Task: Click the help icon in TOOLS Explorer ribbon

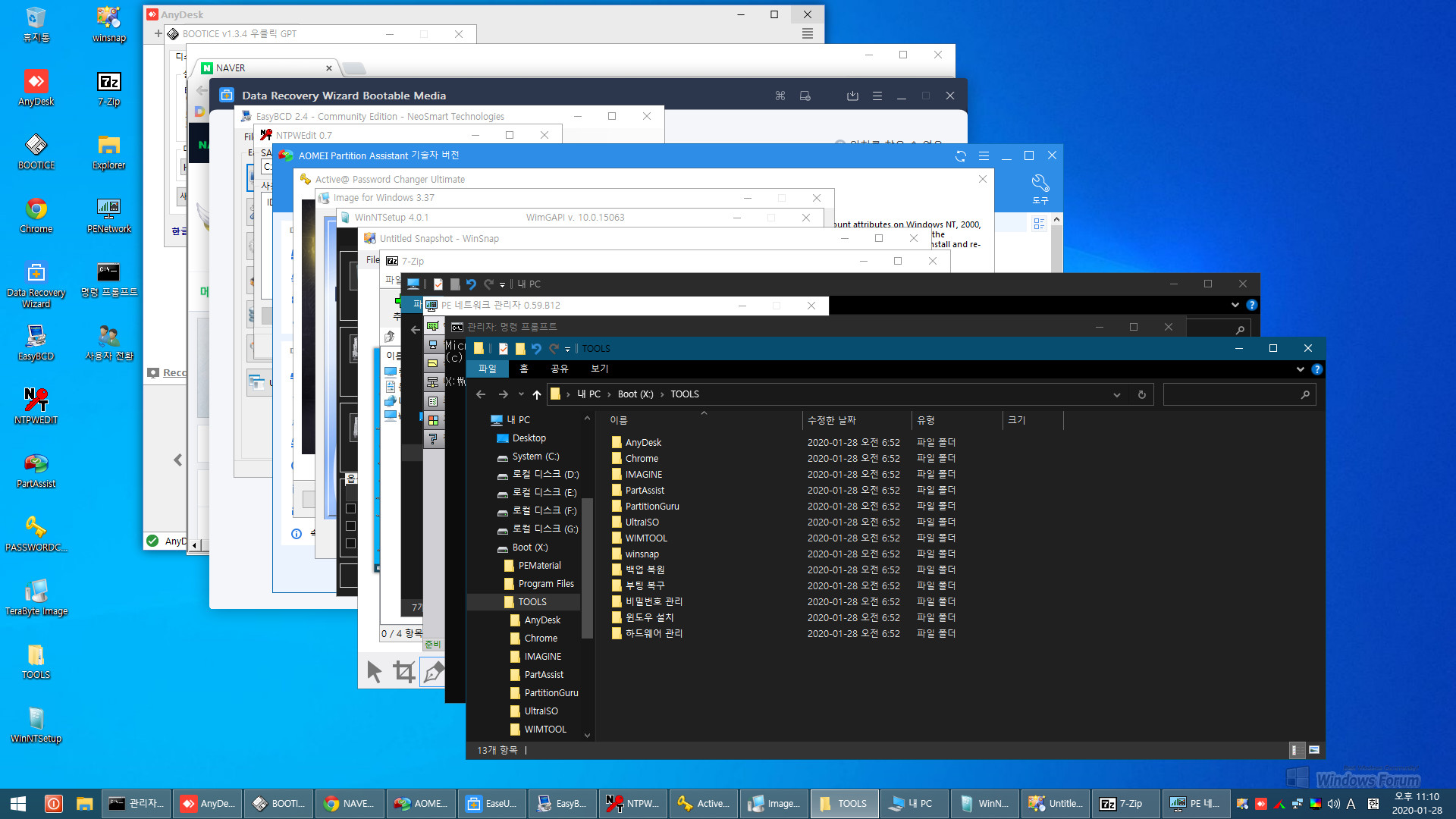Action: (1316, 369)
